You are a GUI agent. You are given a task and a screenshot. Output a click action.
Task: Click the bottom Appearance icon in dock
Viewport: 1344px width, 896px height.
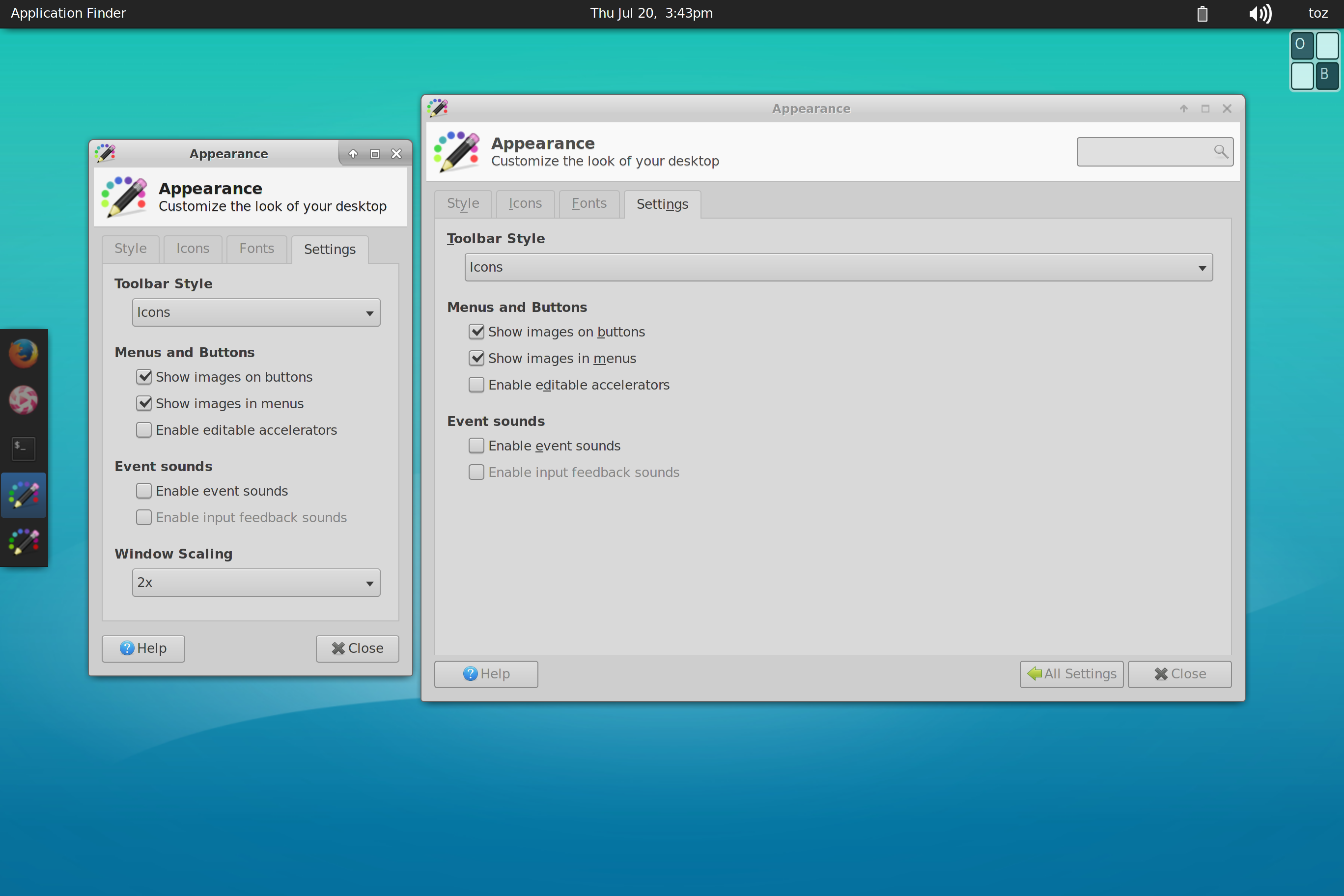click(24, 541)
